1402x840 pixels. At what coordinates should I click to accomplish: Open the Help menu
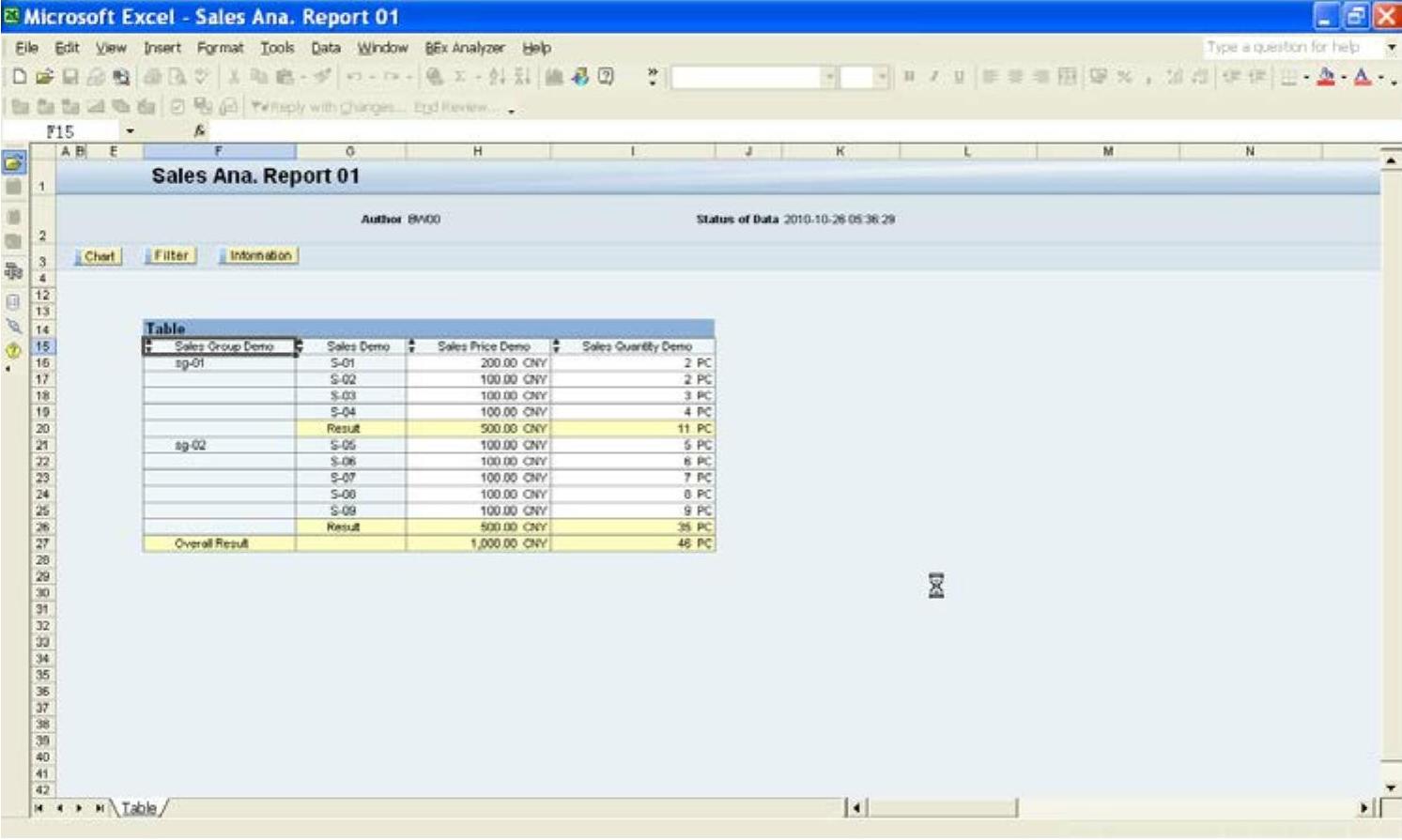[x=536, y=47]
